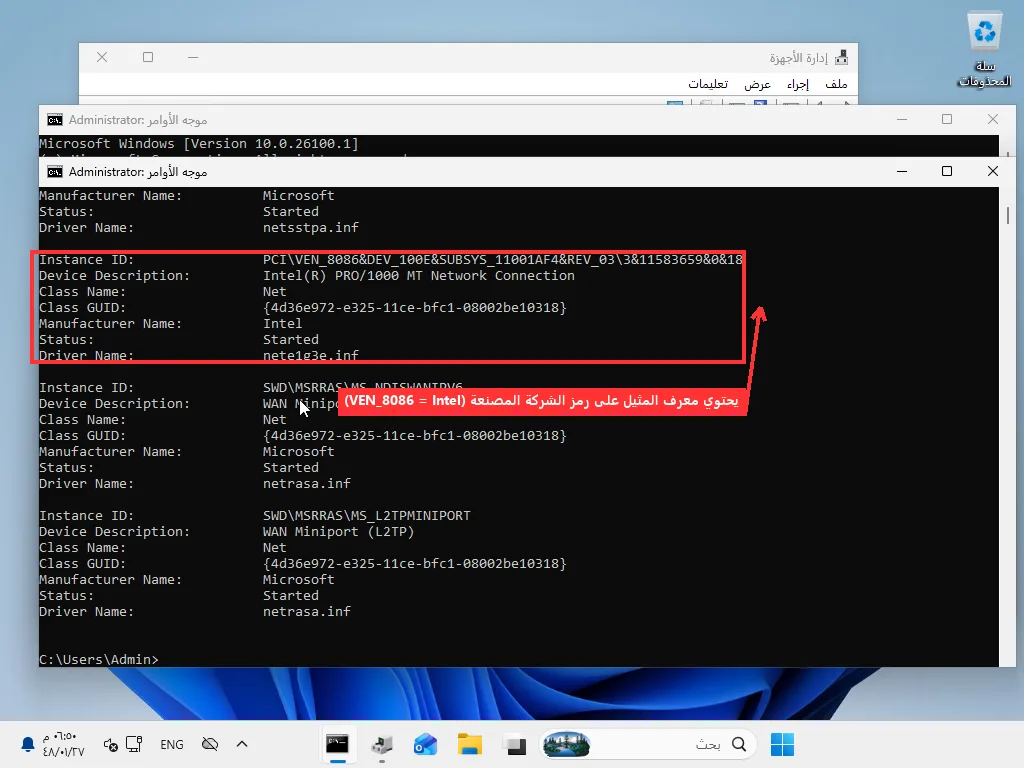This screenshot has width=1024, height=768.
Task: Click the manufacturer name Intel
Action: point(282,324)
